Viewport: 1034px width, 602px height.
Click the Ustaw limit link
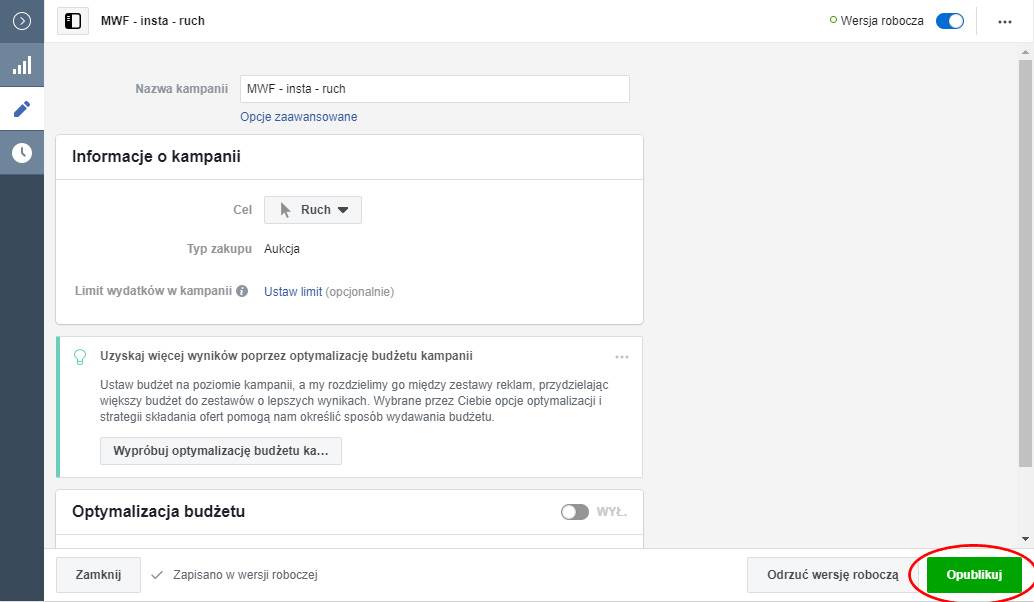[292, 292]
